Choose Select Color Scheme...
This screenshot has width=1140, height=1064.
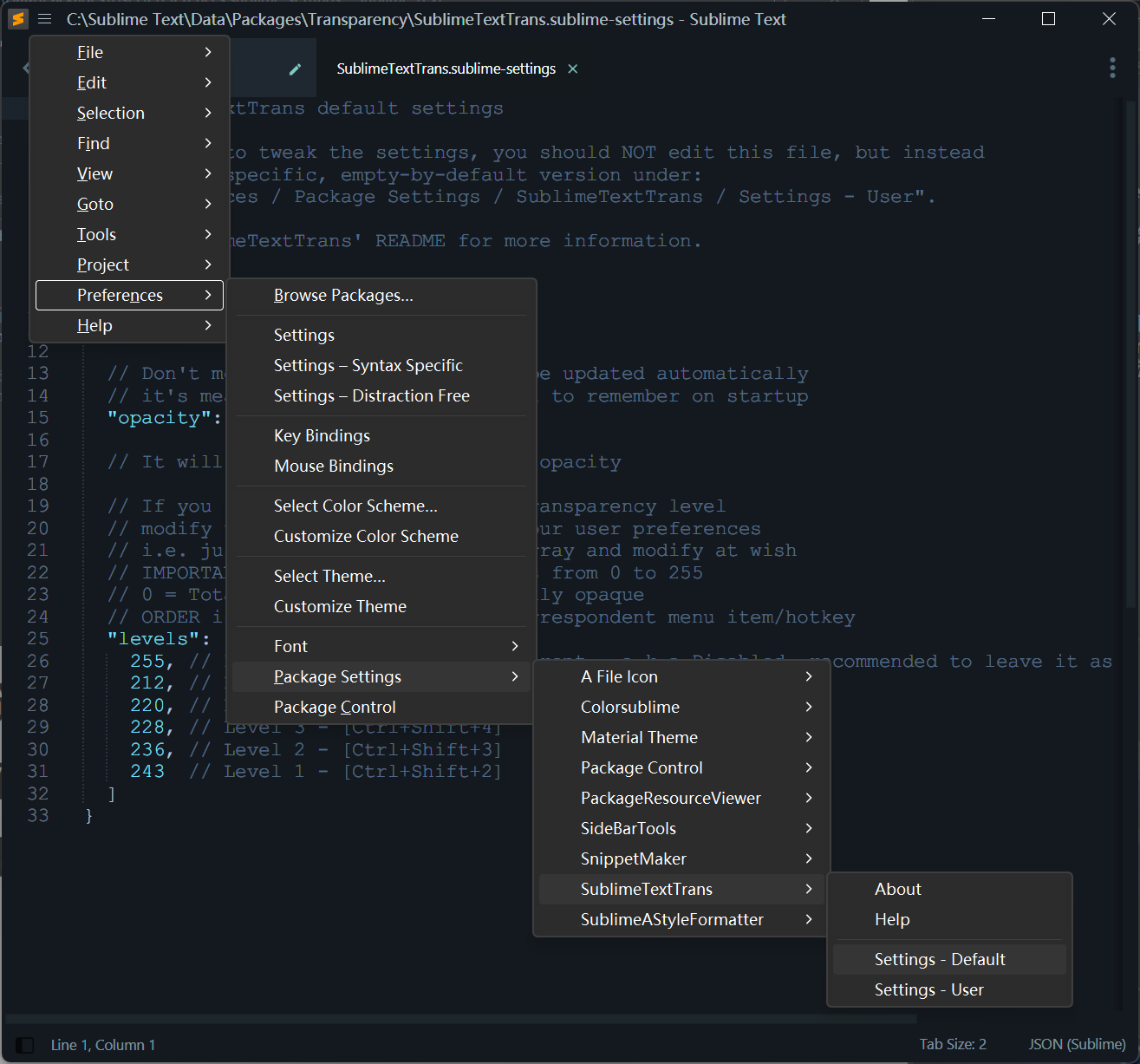pos(381,506)
